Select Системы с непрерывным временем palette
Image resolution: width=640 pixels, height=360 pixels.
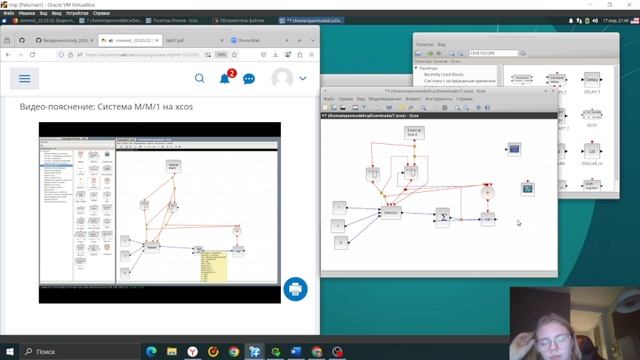click(x=460, y=81)
